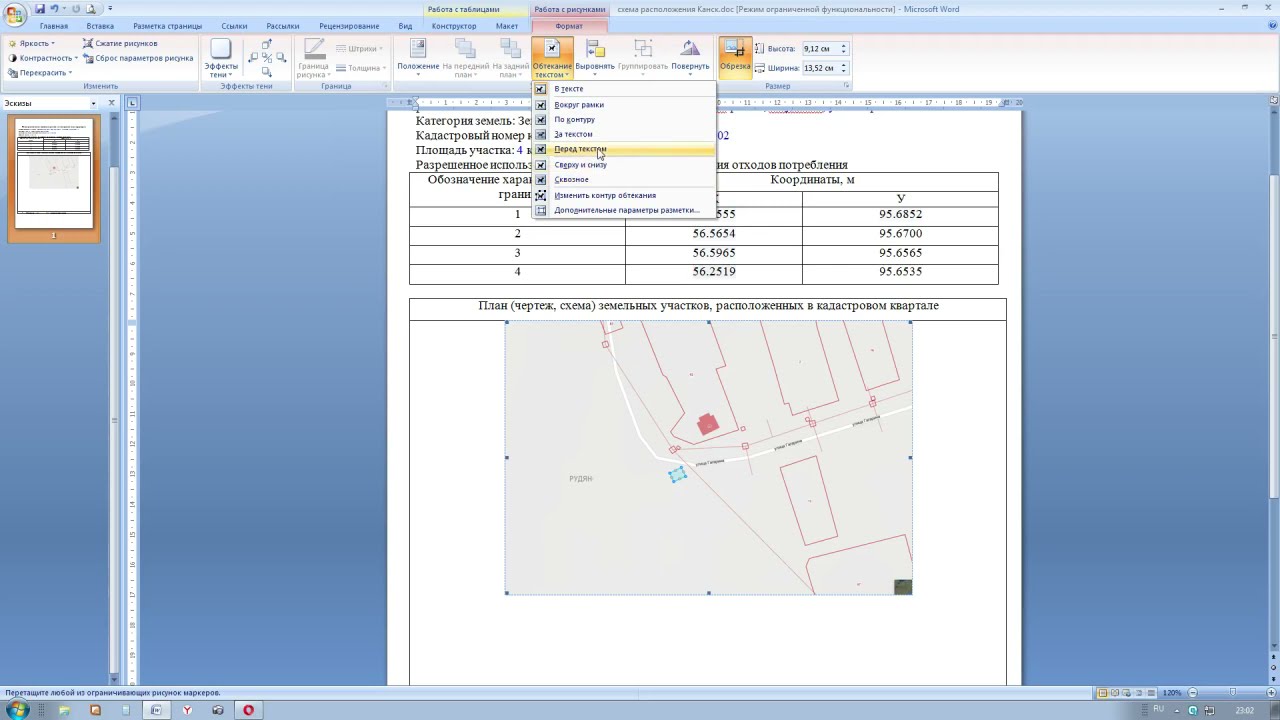Click На задний план send backward
The width and height of the screenshot is (1280, 720).
(510, 59)
